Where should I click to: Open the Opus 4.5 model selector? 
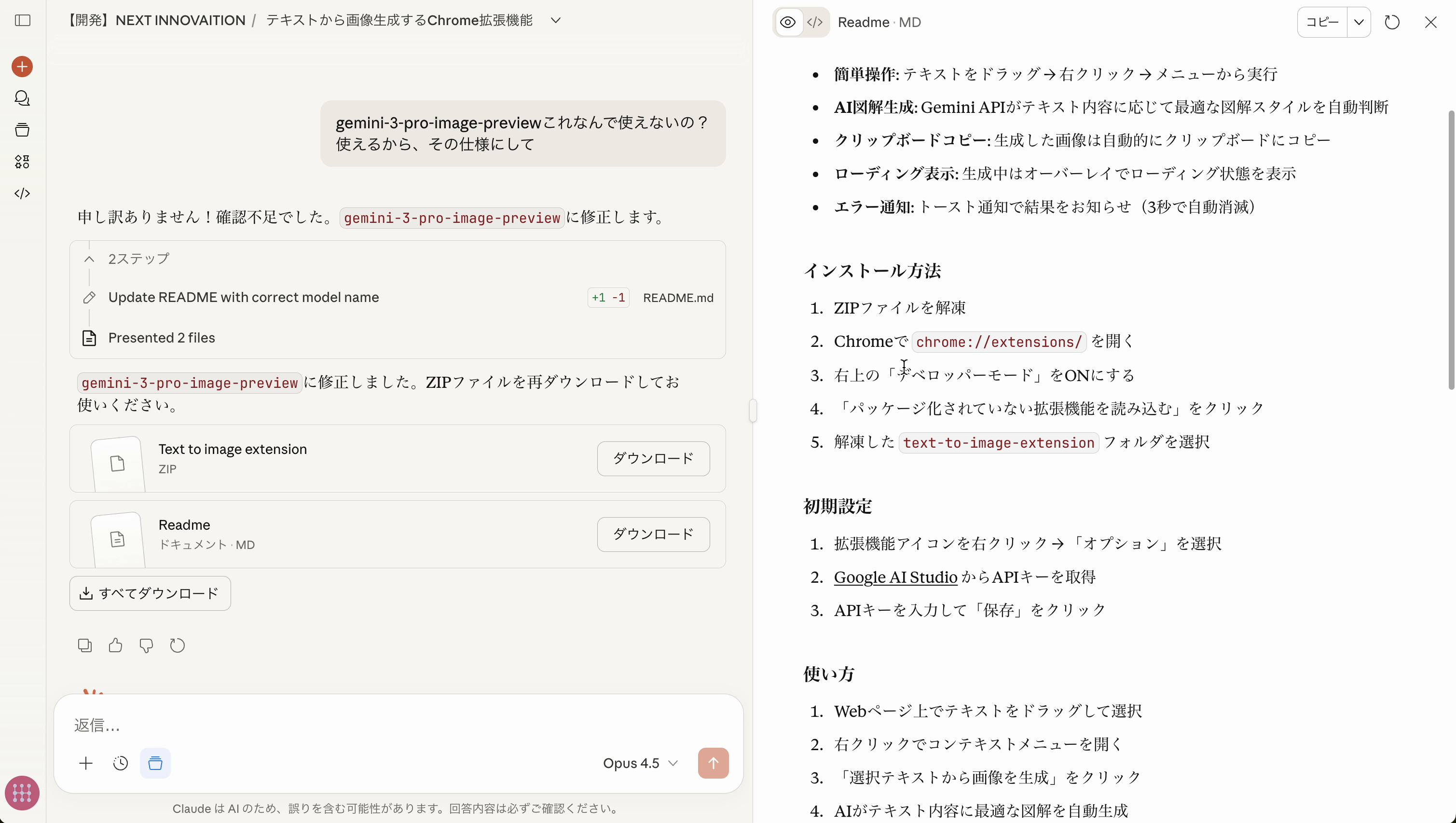point(640,763)
